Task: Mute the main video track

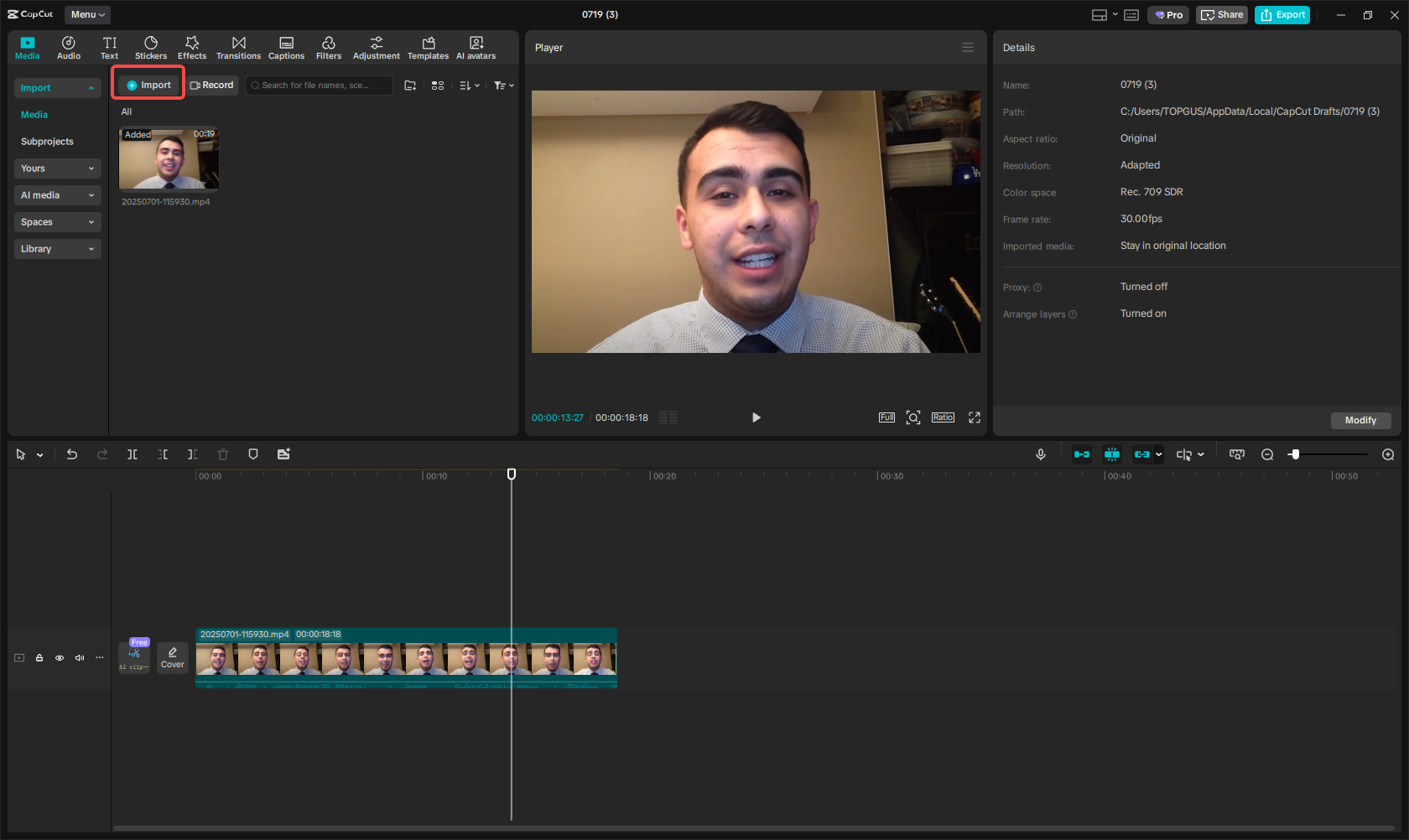Action: point(80,658)
